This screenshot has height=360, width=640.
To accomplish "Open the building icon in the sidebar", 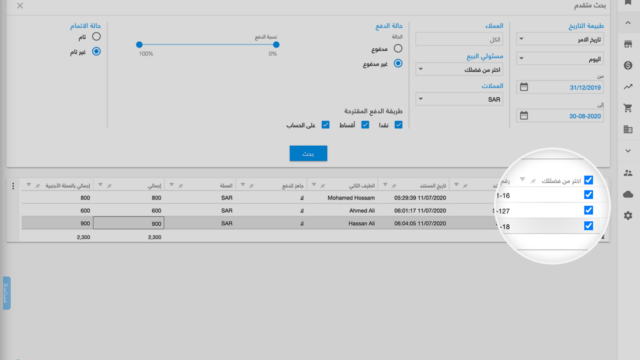I will coord(628,129).
